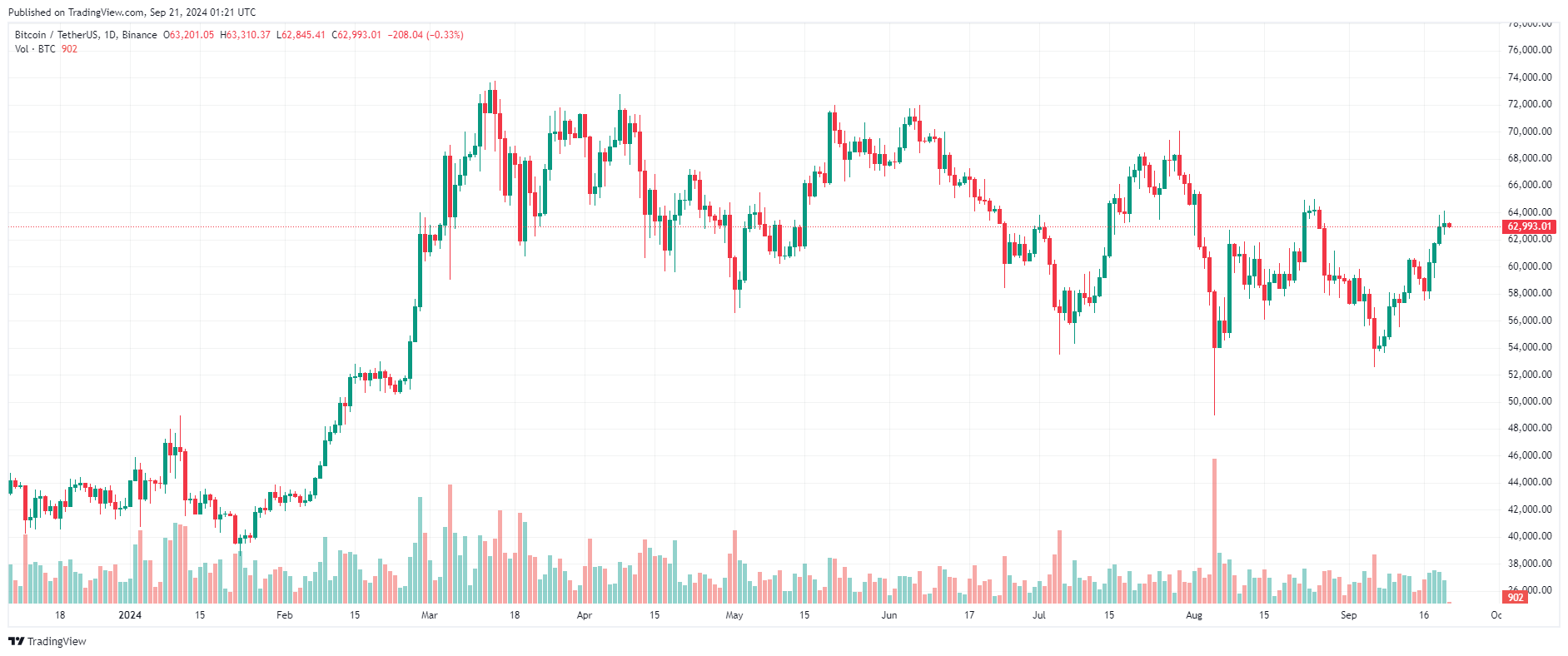Screen dimensions: 1568x656
Task: Open the TradingView text link at bottom
Action: click(x=57, y=641)
